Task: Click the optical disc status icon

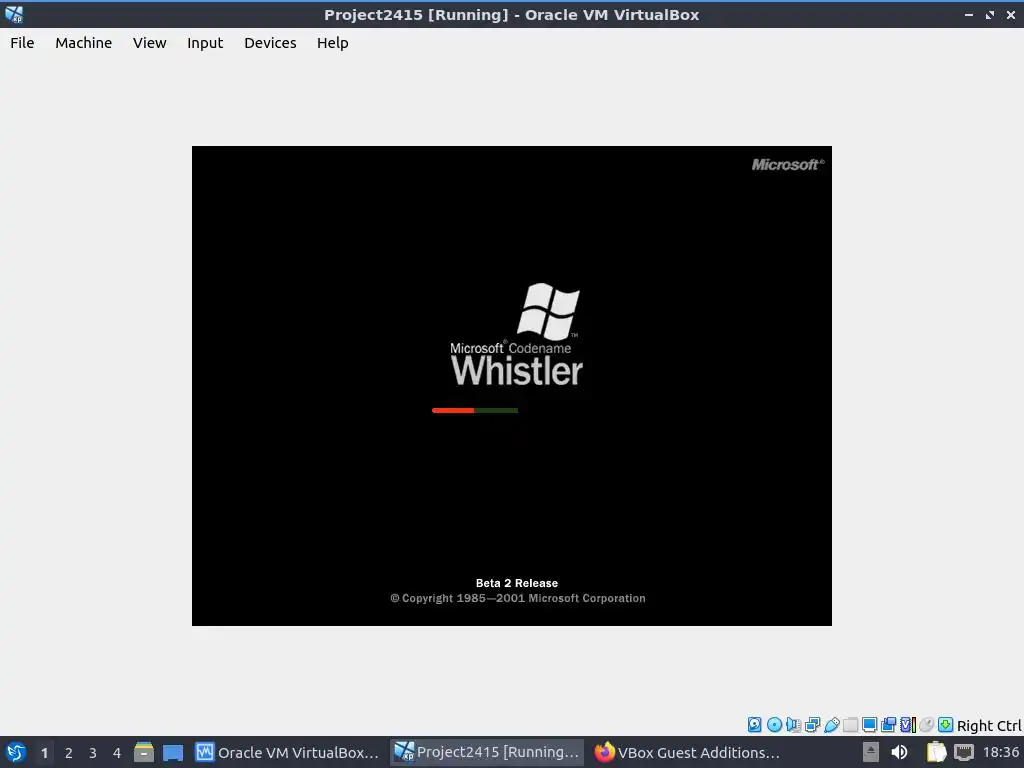Action: (x=774, y=724)
